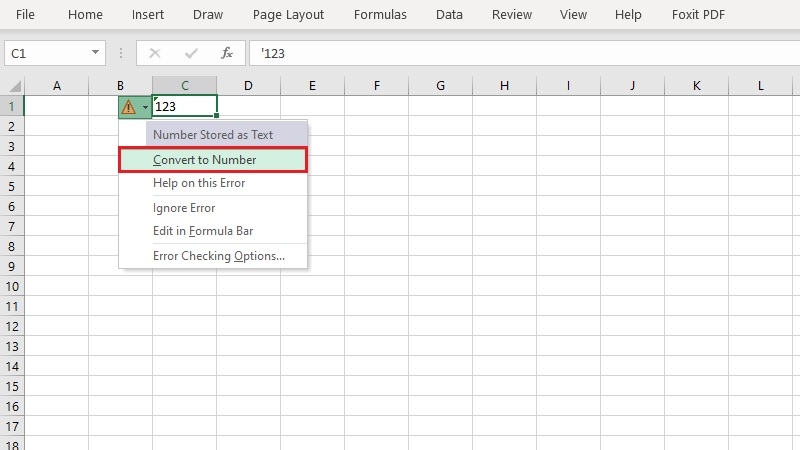
Task: Open the Draw ribbon tab
Action: [x=208, y=14]
